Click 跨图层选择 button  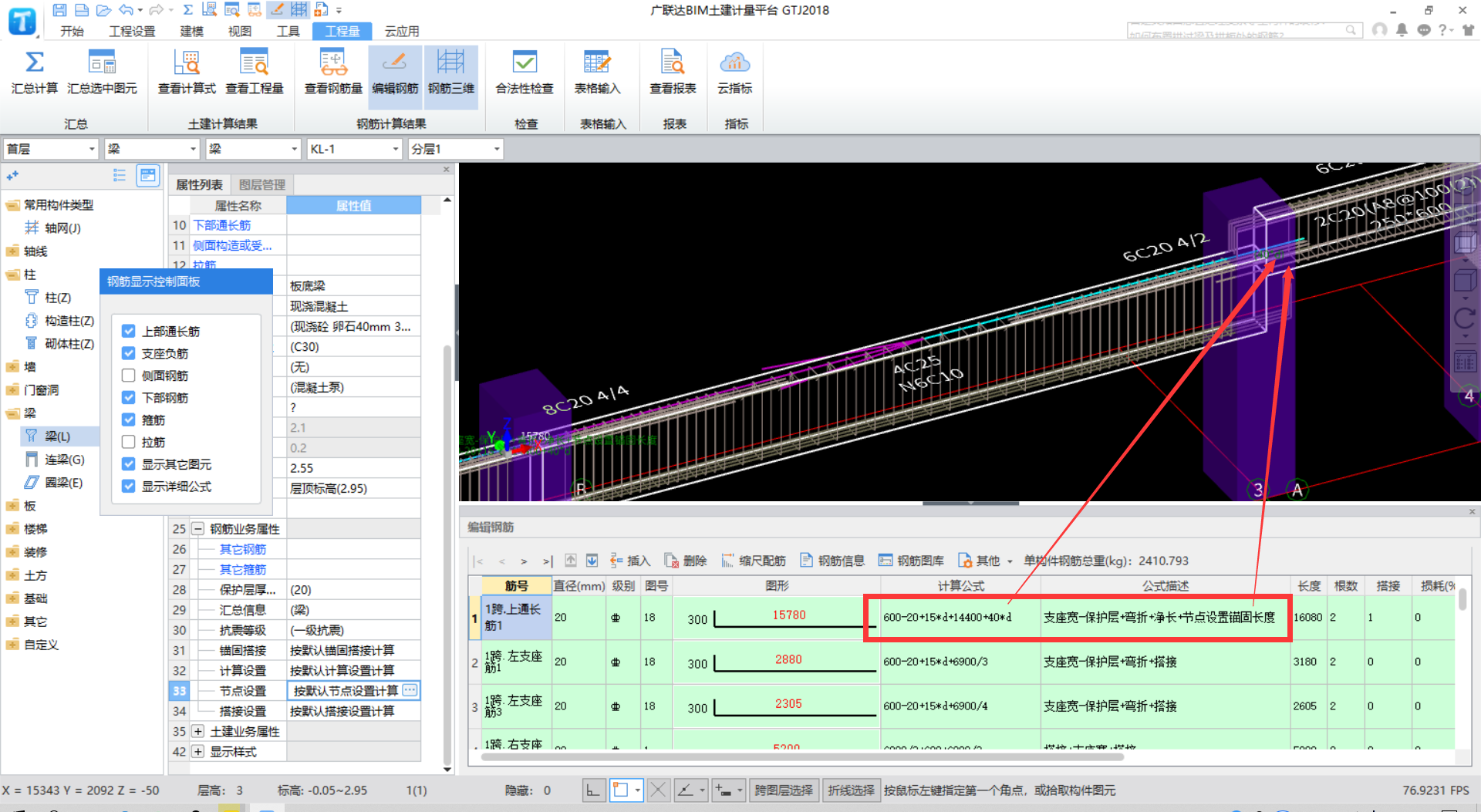pos(784,790)
